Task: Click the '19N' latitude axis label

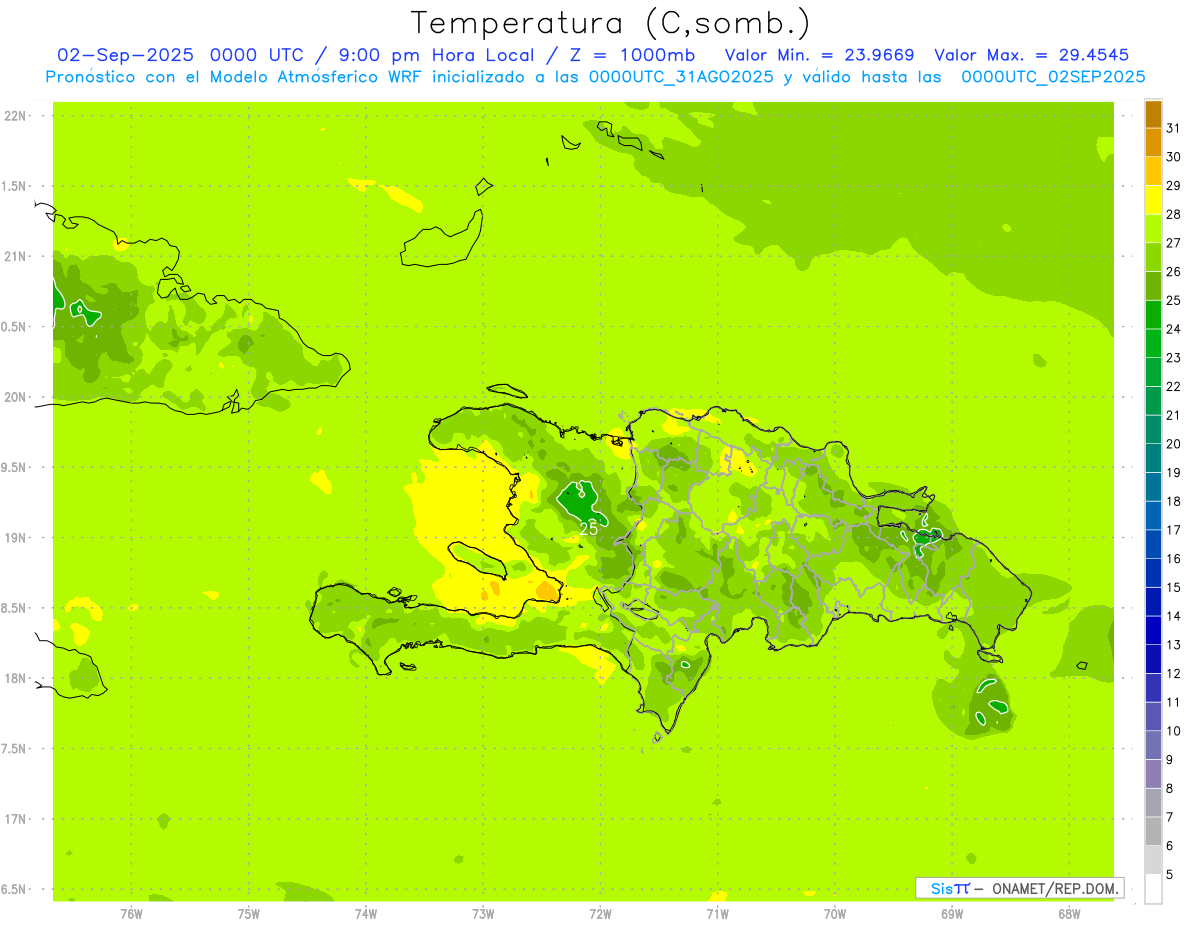Action: (x=16, y=538)
